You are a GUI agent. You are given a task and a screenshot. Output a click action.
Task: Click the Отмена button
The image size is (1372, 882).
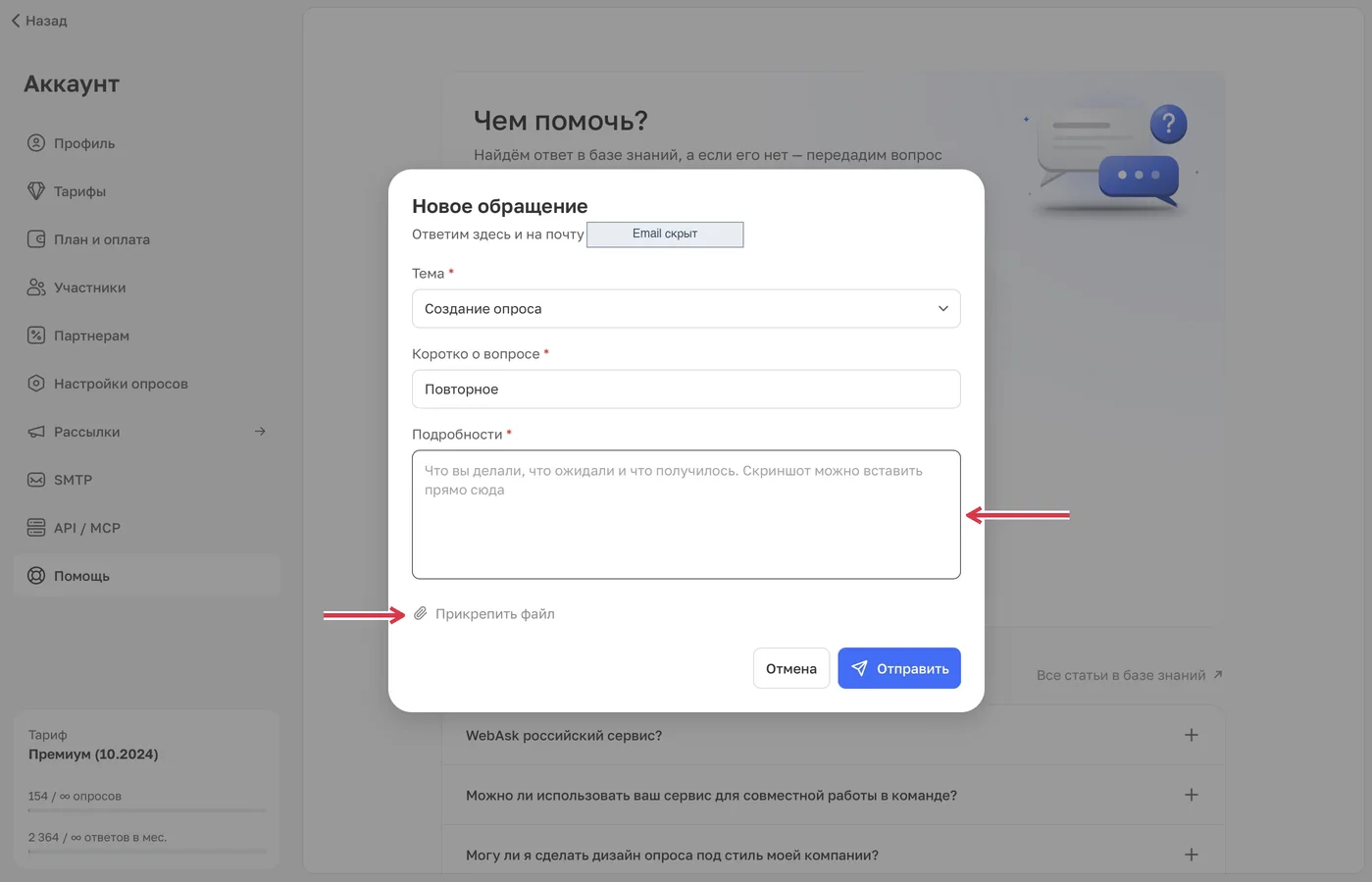point(791,668)
